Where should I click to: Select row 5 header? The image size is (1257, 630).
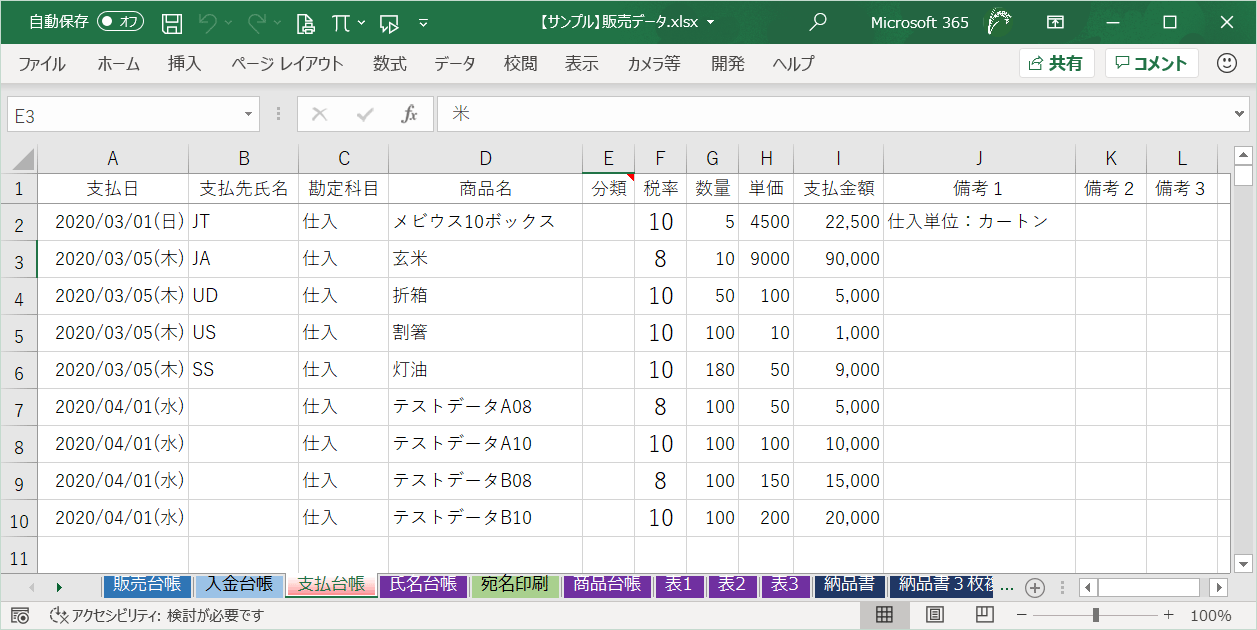[x=19, y=333]
